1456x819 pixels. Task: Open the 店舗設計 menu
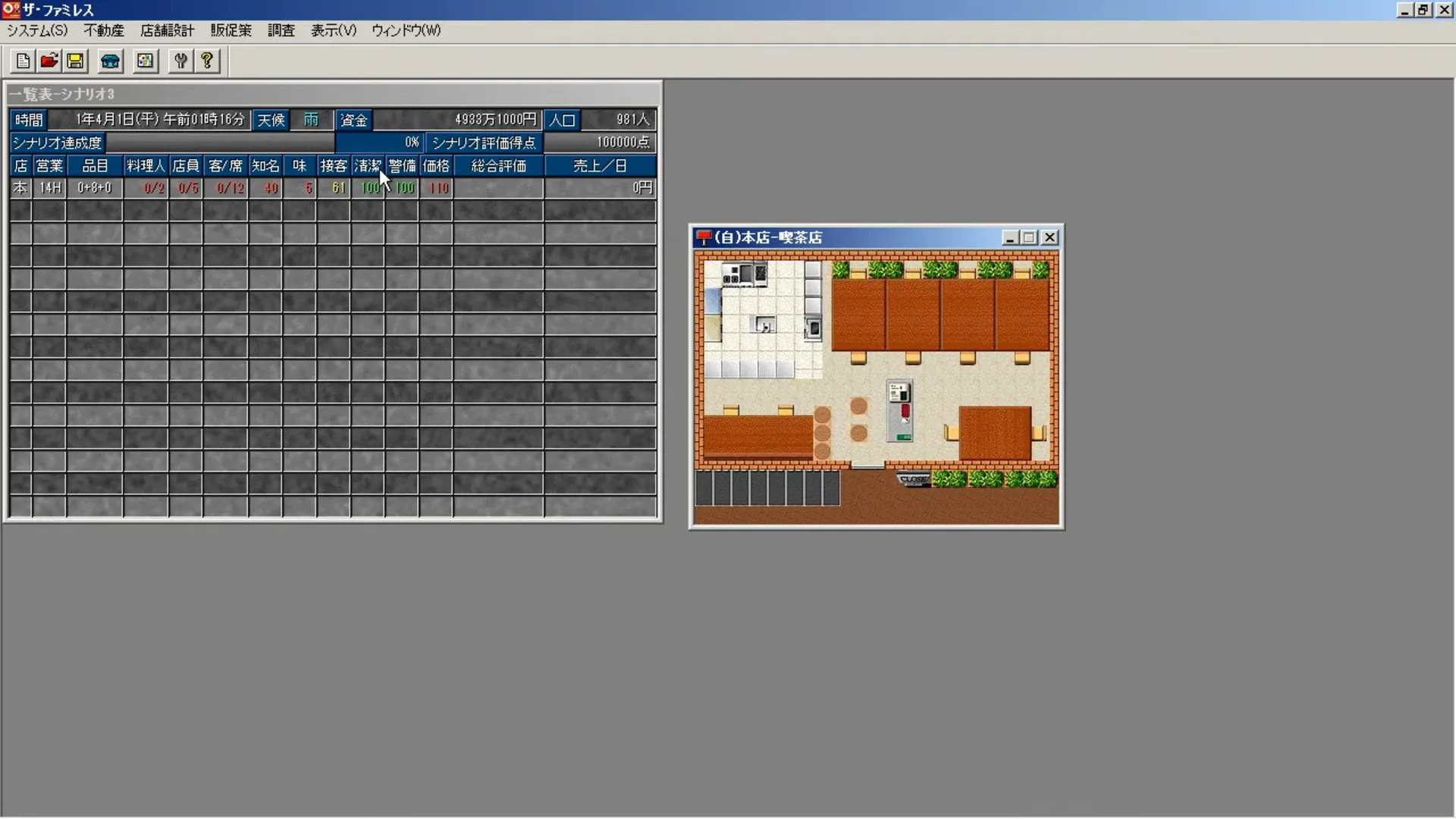[x=166, y=31]
